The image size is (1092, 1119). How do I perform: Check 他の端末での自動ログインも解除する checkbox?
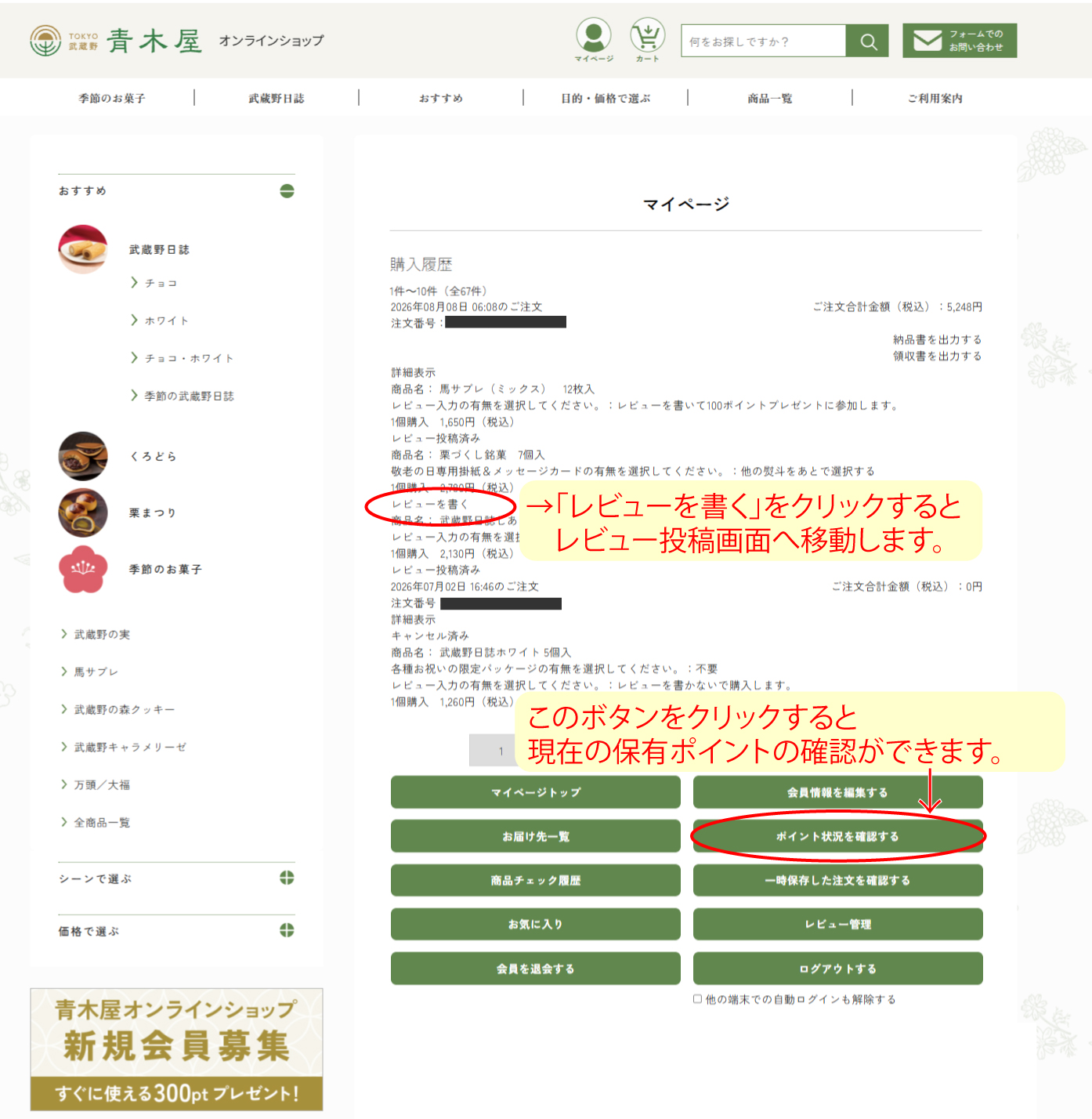(x=697, y=999)
